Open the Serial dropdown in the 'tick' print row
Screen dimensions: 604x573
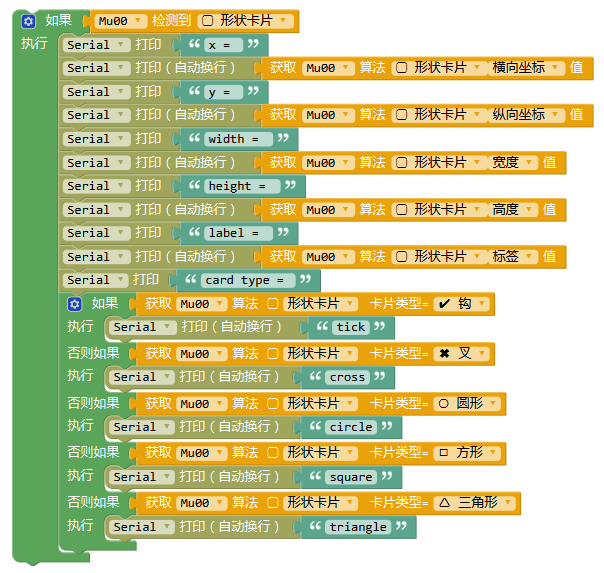point(142,327)
